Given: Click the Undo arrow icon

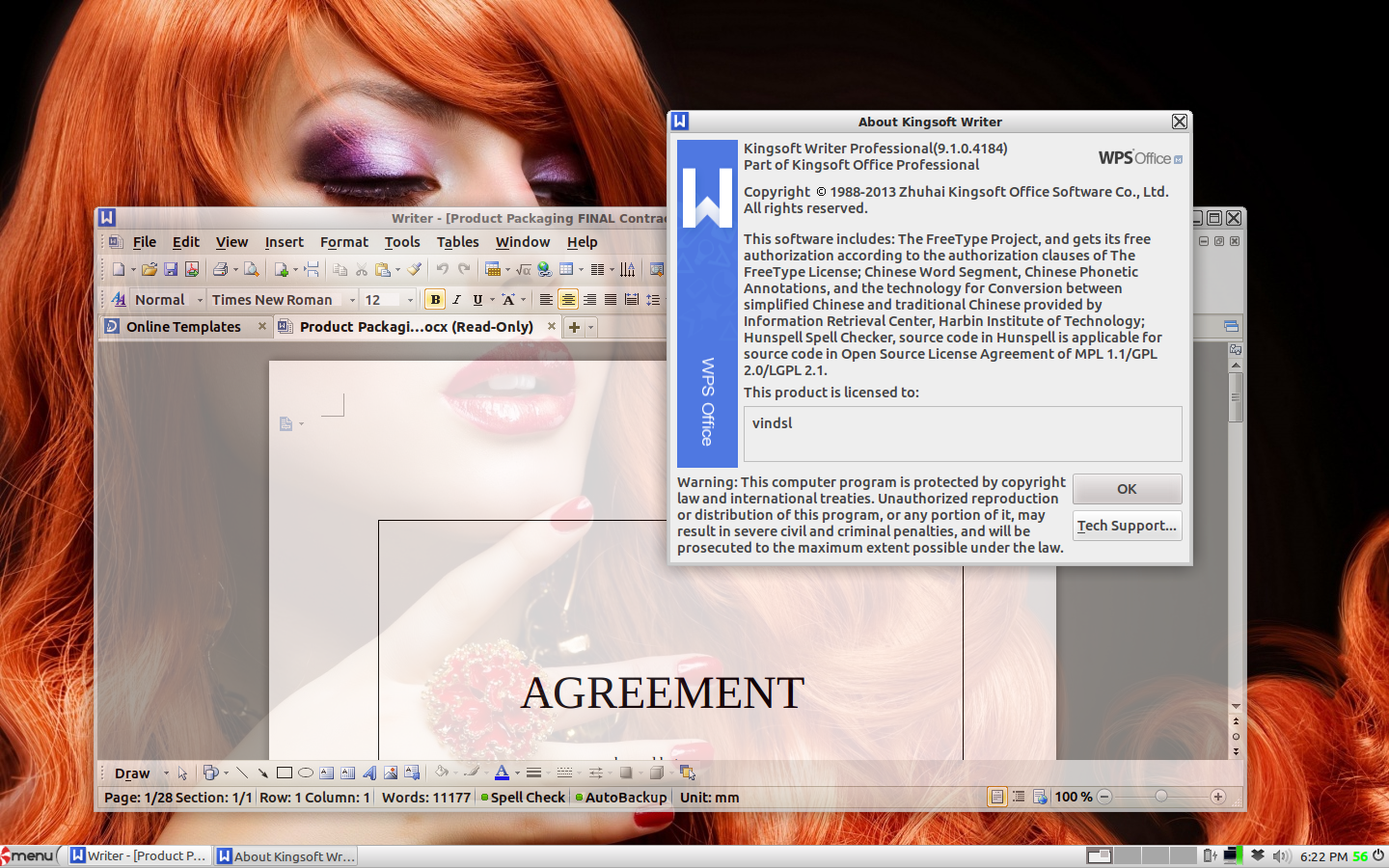Looking at the screenshot, I should coord(442,270).
